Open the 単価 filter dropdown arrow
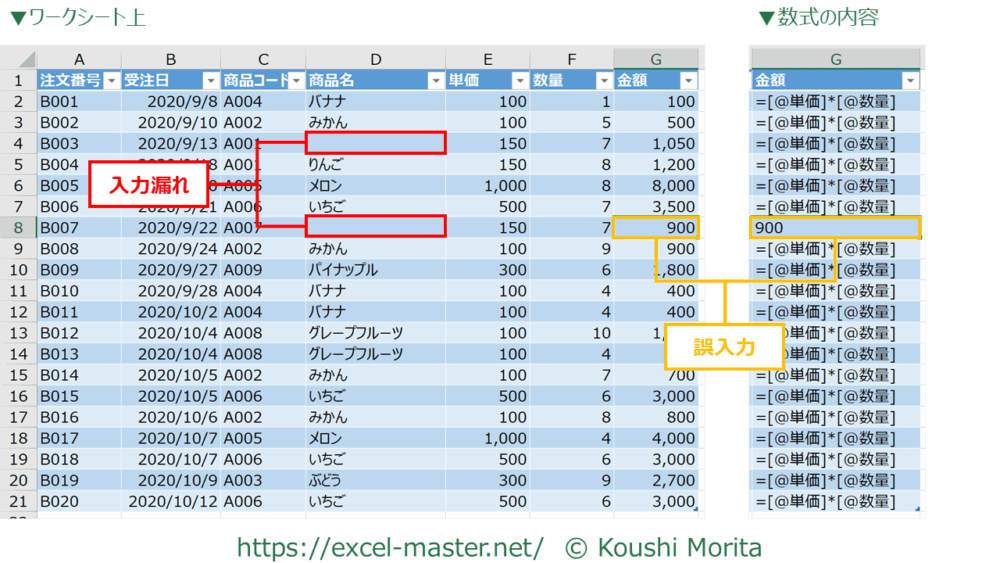This screenshot has width=1000, height=563. pos(518,81)
